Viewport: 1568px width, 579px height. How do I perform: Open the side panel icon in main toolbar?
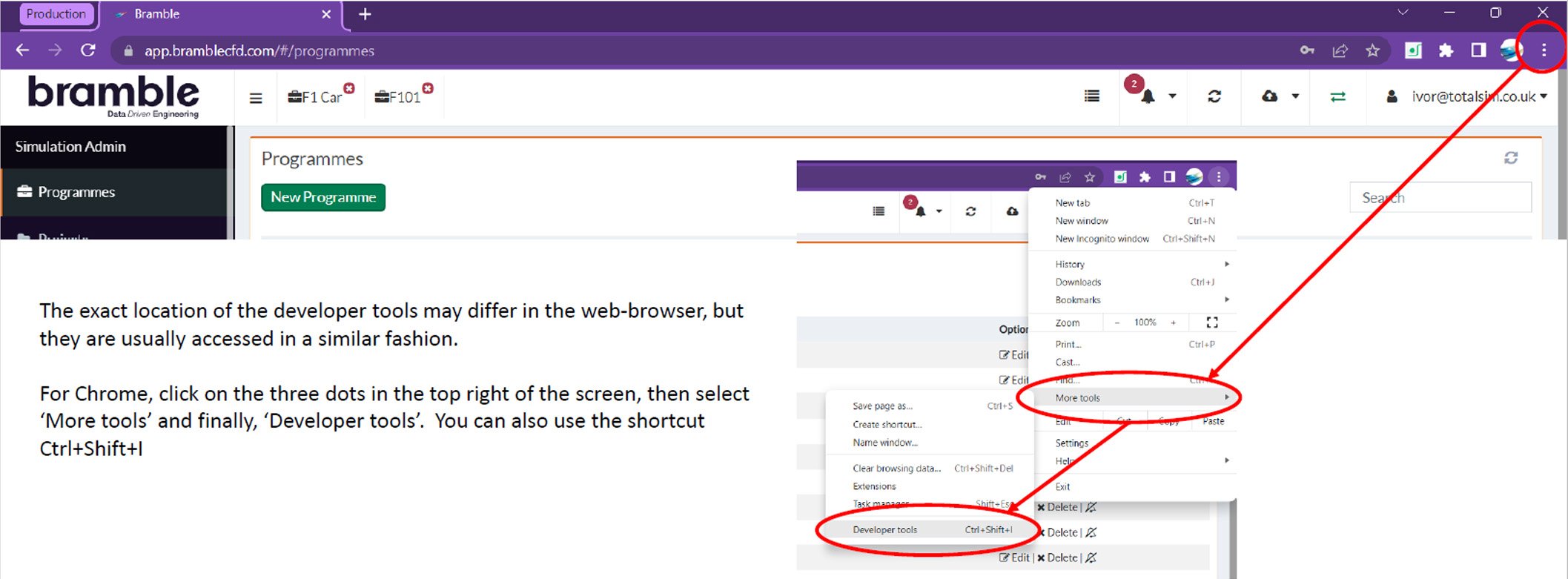(1478, 50)
